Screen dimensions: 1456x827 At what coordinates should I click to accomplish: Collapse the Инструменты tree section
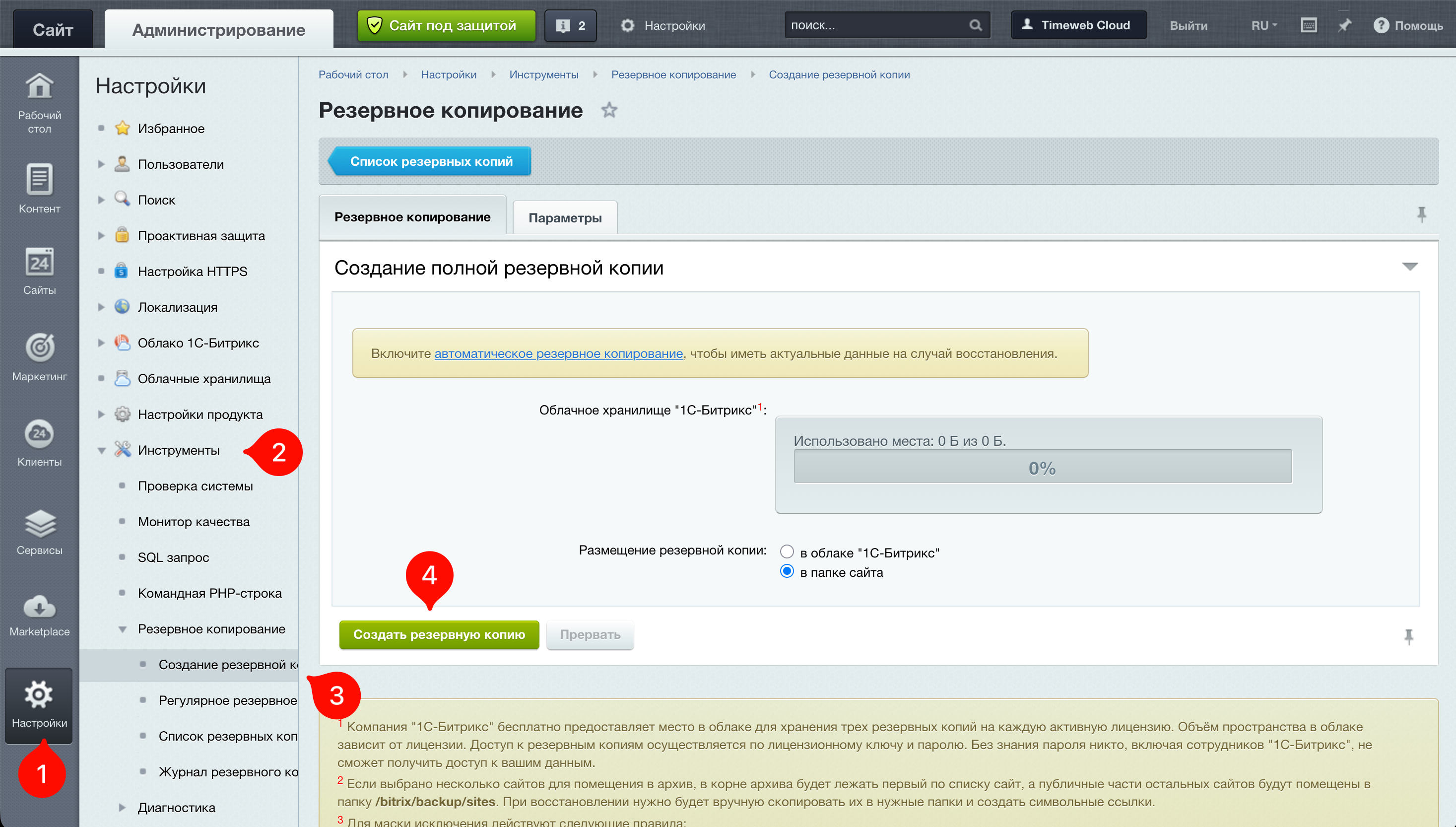click(102, 451)
